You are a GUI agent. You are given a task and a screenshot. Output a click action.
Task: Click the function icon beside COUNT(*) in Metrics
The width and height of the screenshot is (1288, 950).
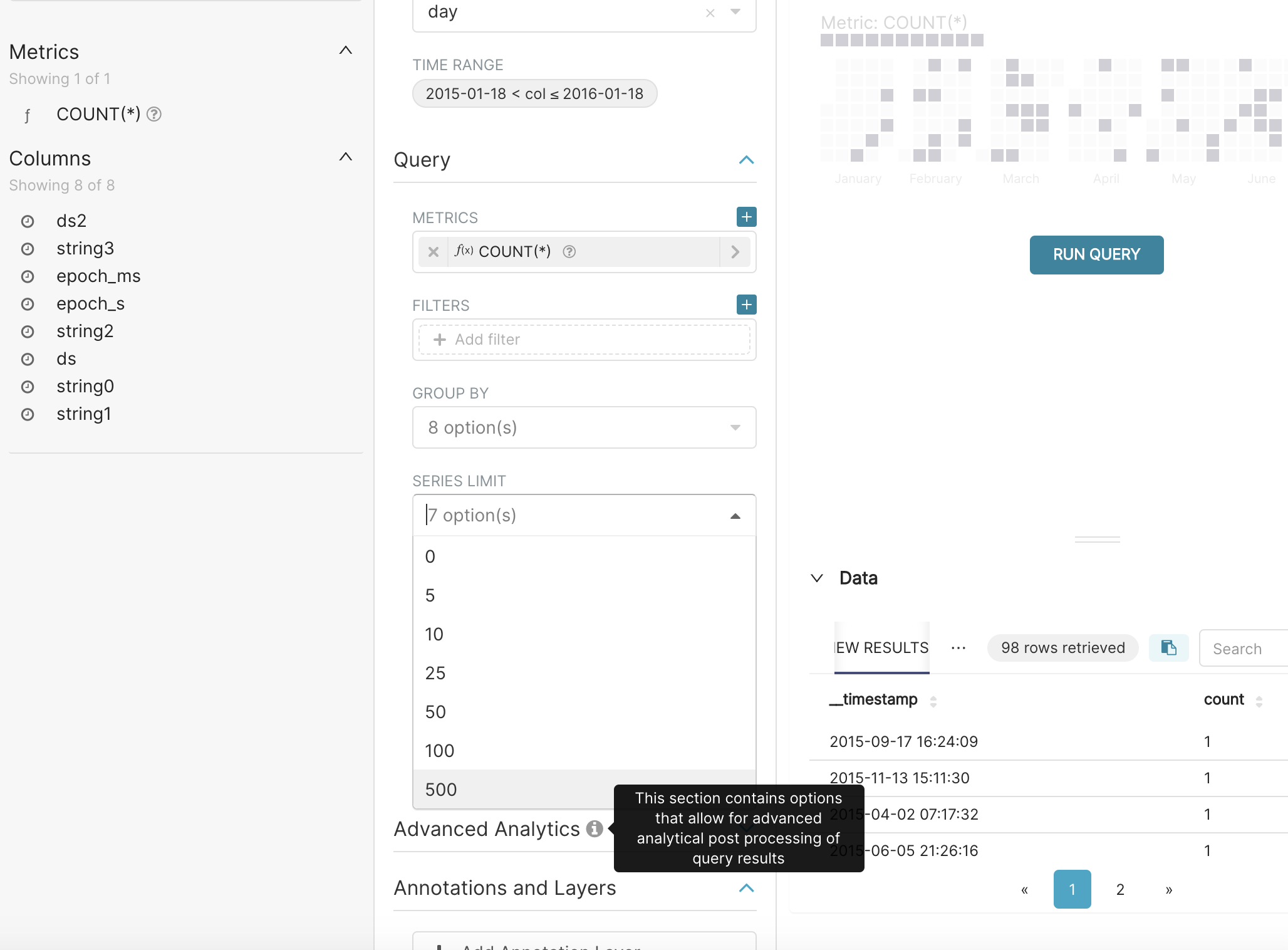click(28, 114)
